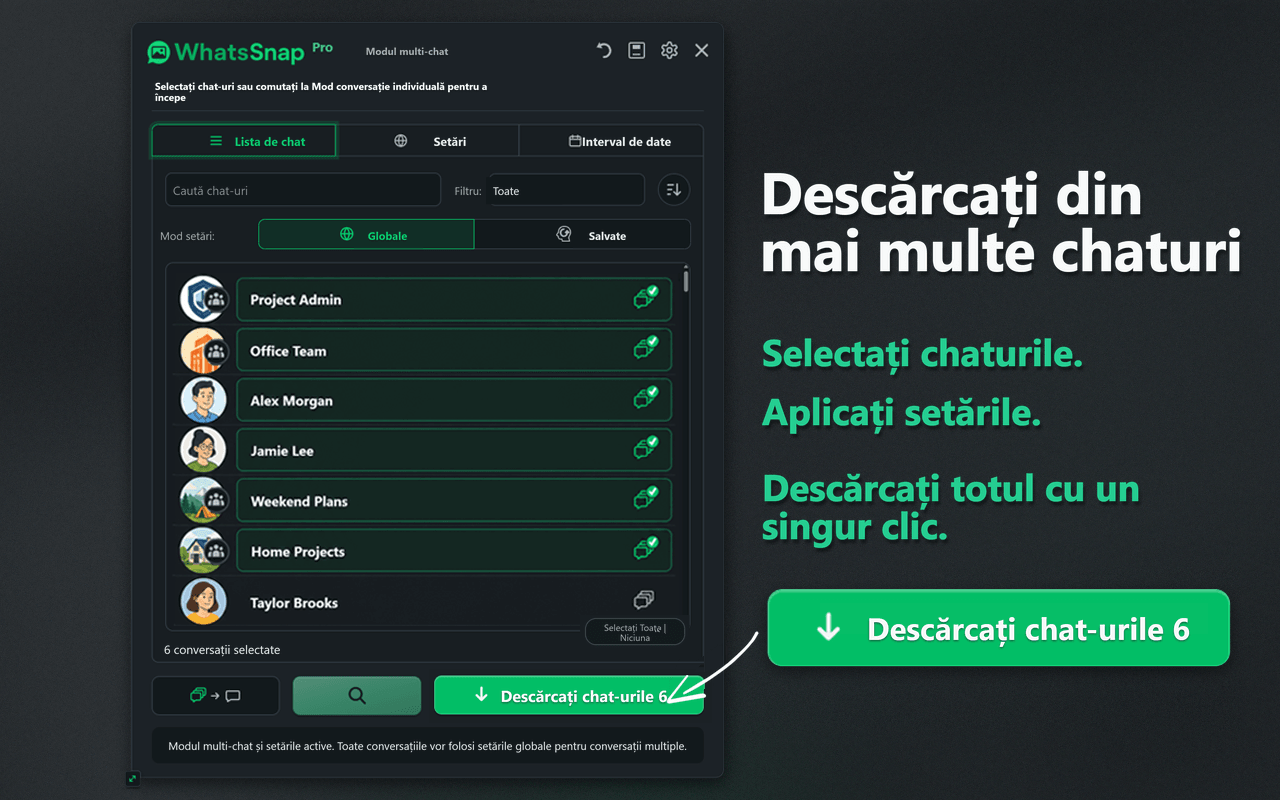Select Globale settings mode

tap(366, 235)
